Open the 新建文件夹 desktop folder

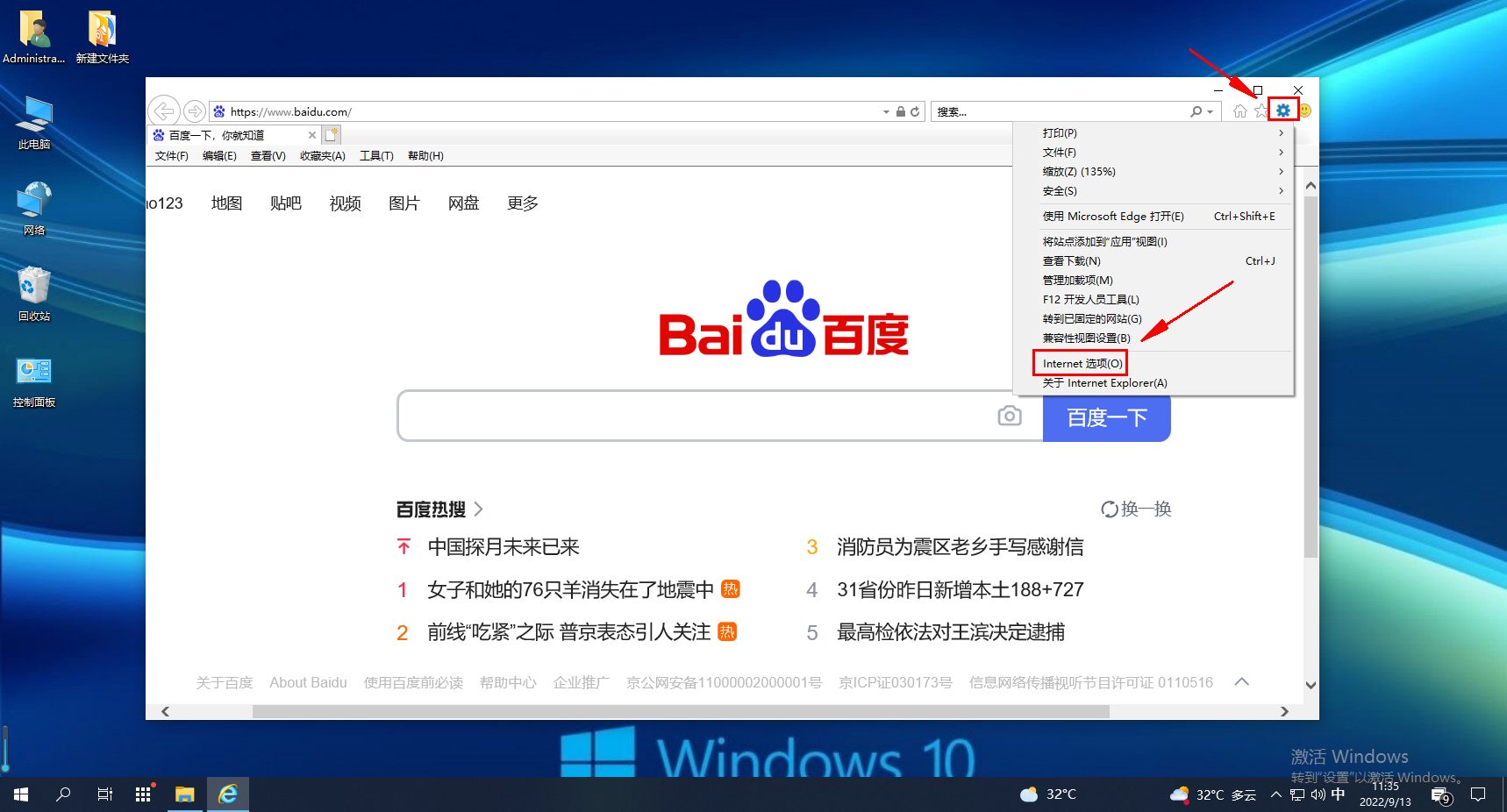pos(103,37)
